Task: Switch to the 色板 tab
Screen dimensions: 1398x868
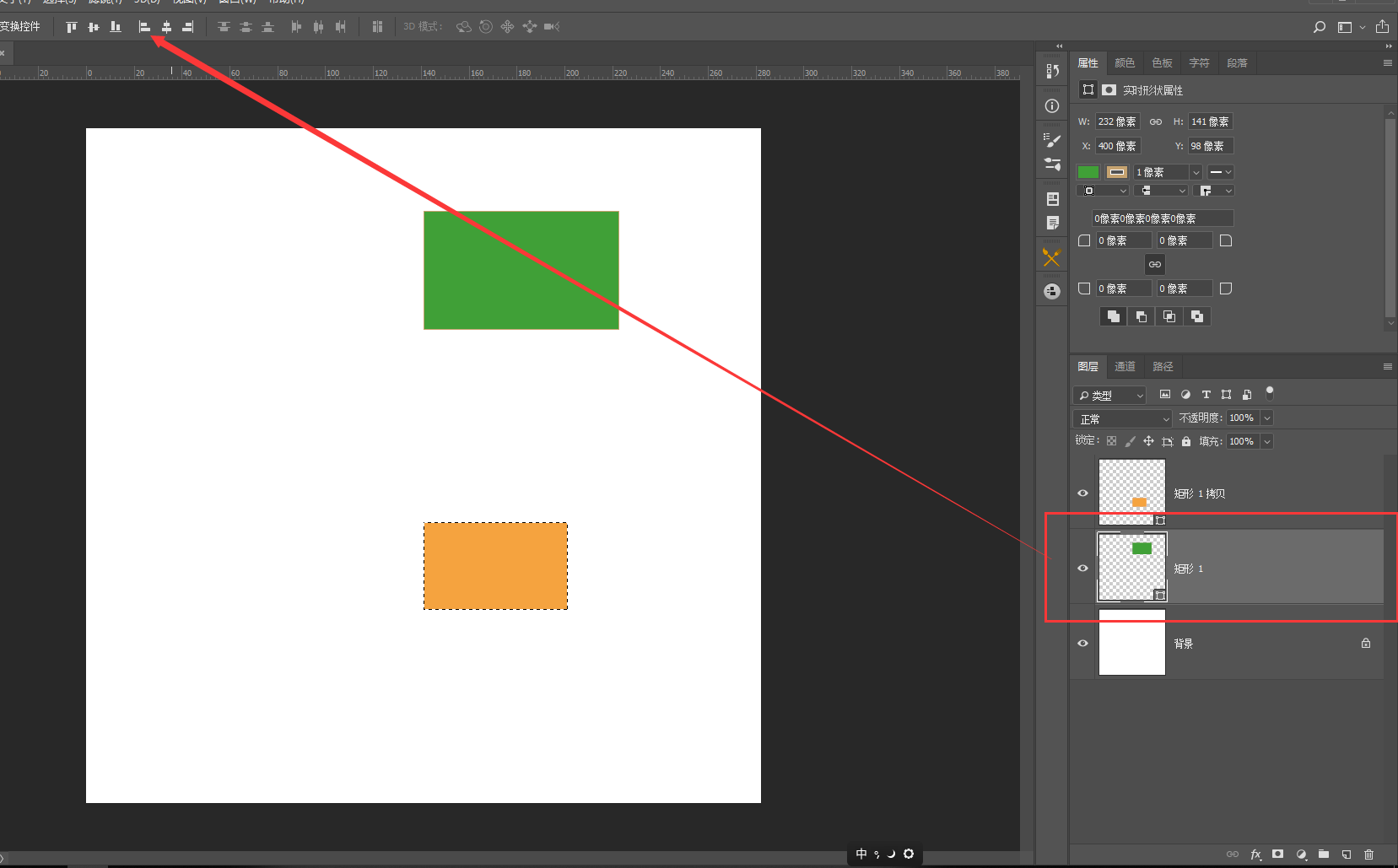Action: tap(1162, 63)
